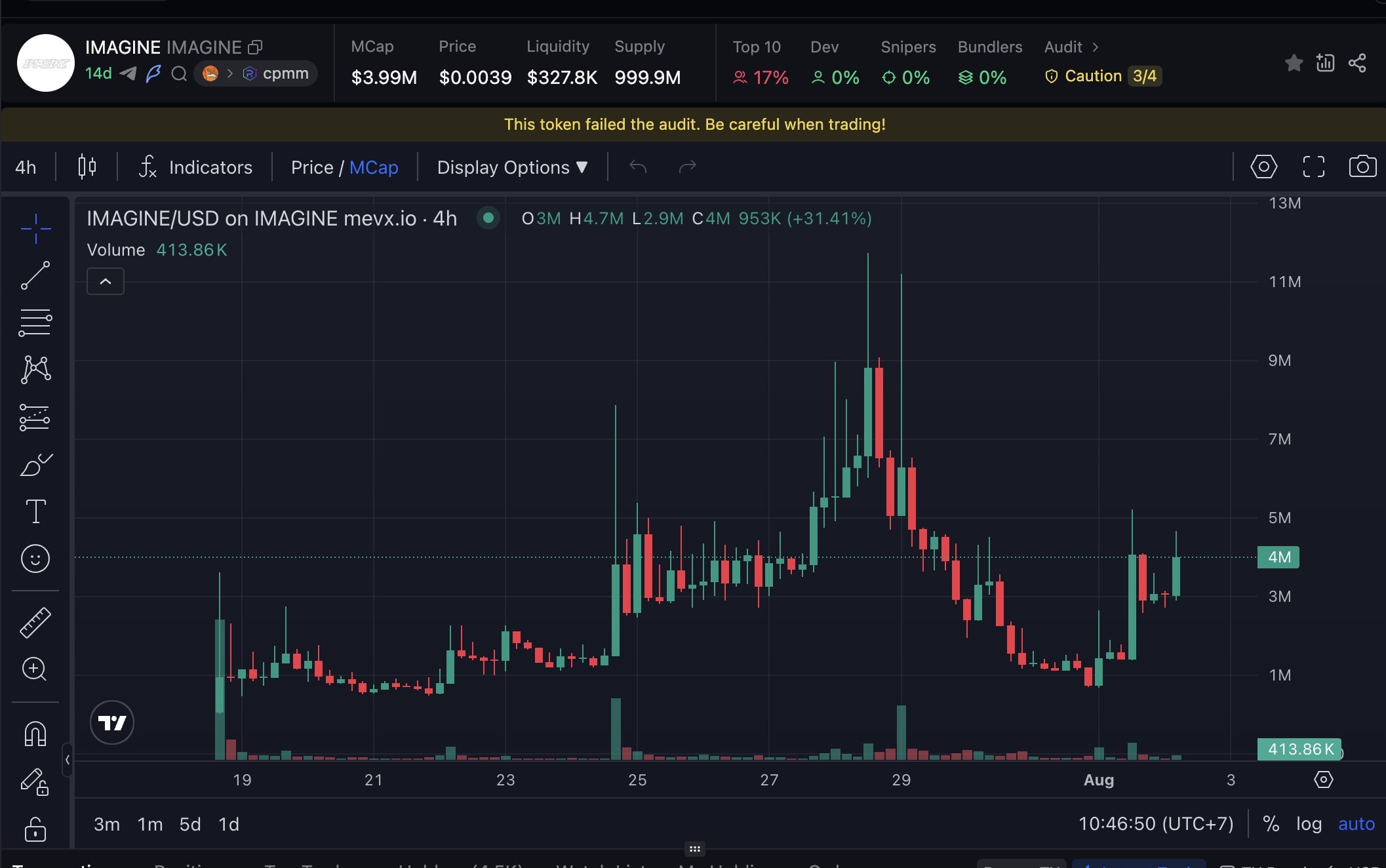
Task: Grab the bottom panel resize handle
Action: coord(695,849)
